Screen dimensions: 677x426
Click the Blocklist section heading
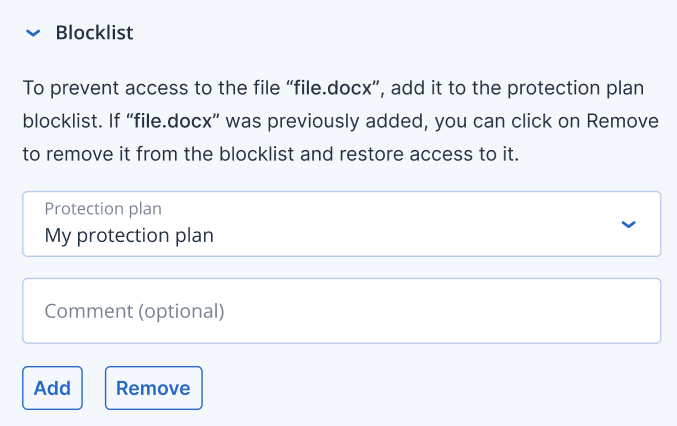point(94,33)
